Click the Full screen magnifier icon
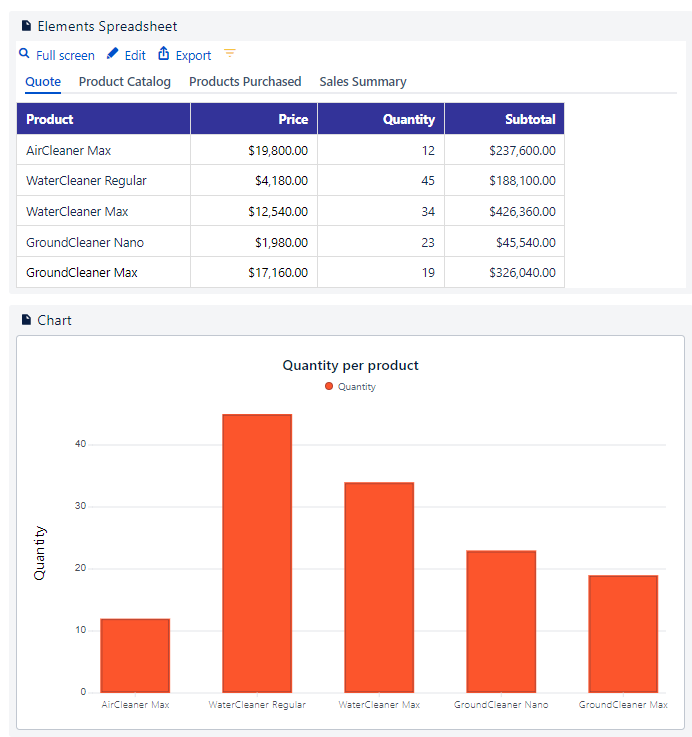 coord(25,54)
